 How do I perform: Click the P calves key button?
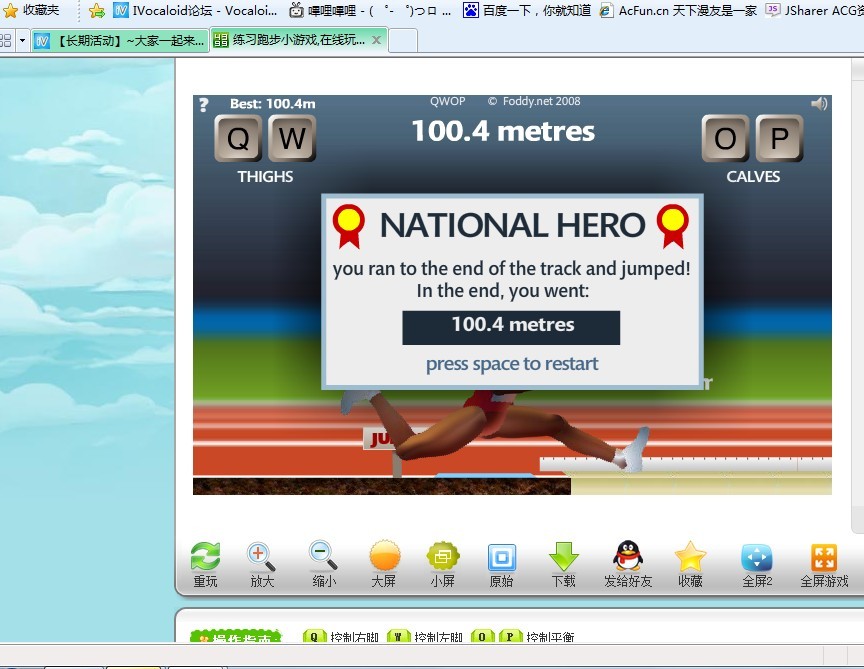tap(779, 138)
